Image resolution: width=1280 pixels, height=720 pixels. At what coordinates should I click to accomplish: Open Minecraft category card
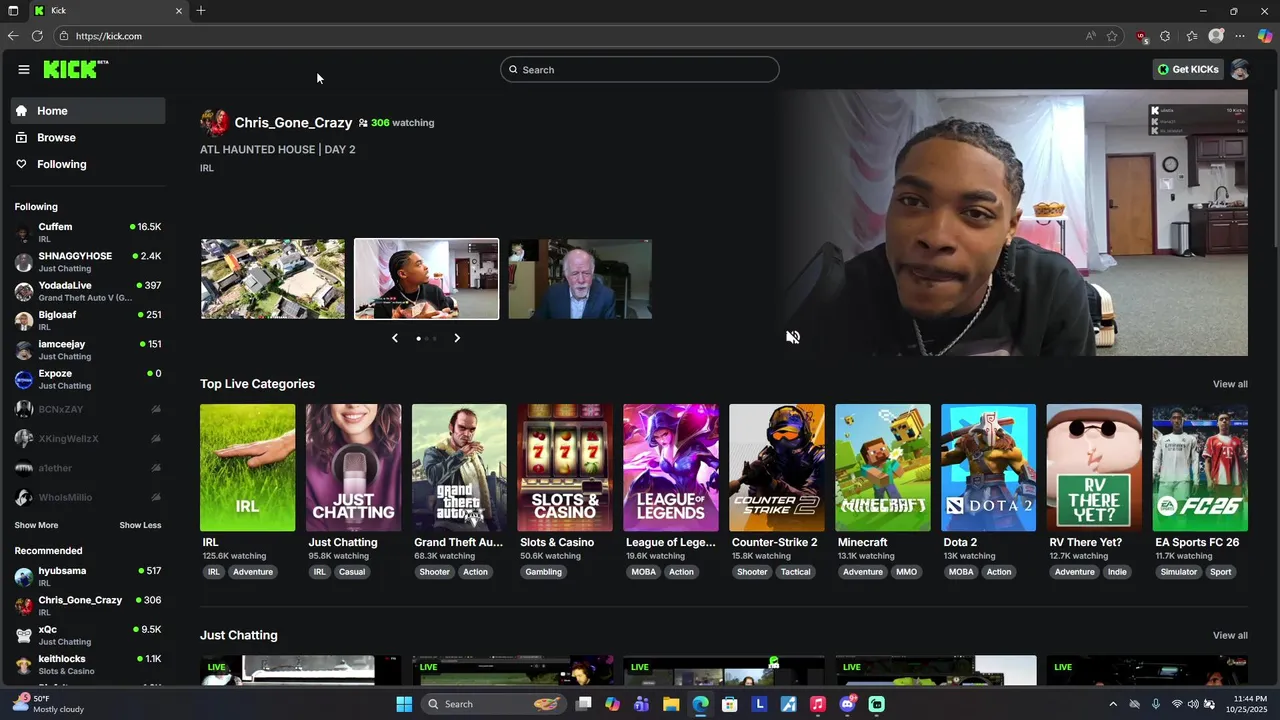click(883, 467)
